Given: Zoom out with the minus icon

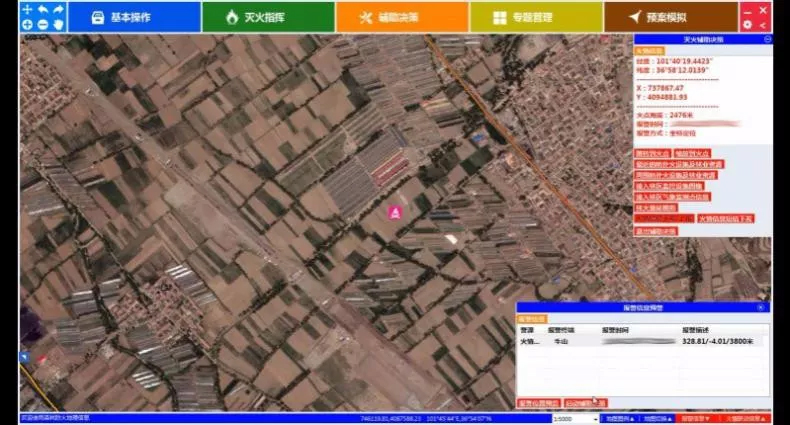Looking at the screenshot, I should 43,24.
